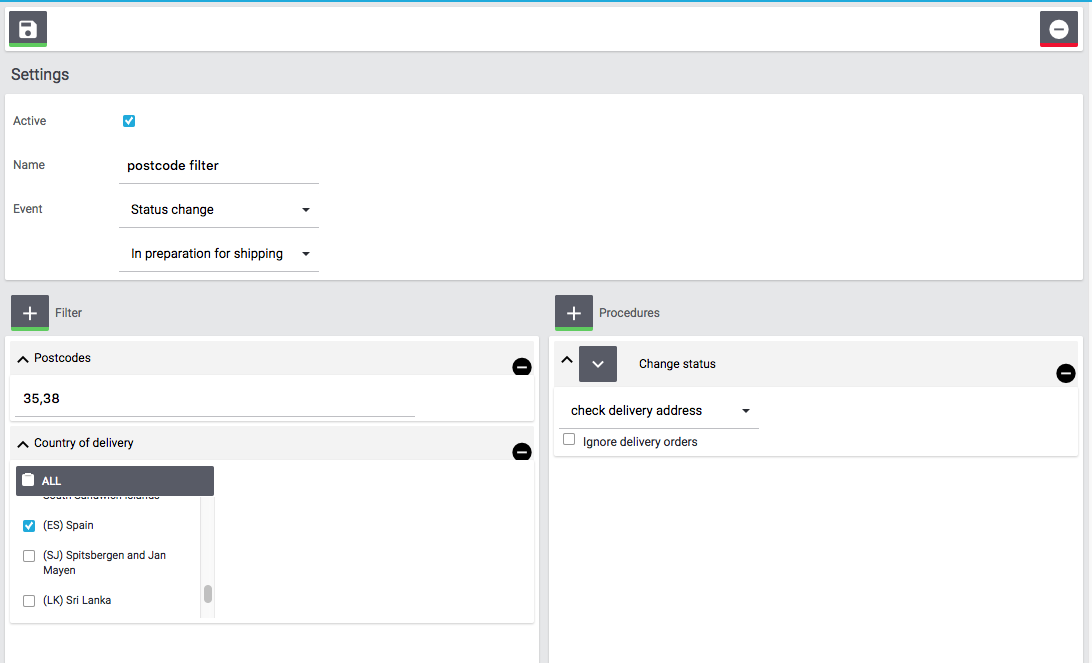
Task: Uncheck the (ES) Spain country
Action: pos(29,526)
